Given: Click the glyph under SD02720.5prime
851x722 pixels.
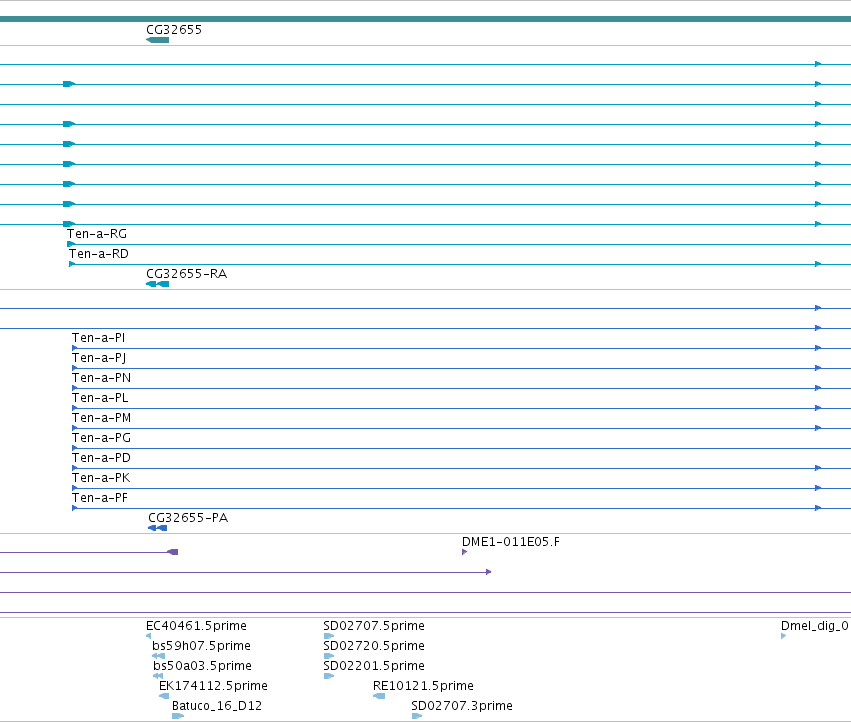Looking at the screenshot, I should coord(329,656).
